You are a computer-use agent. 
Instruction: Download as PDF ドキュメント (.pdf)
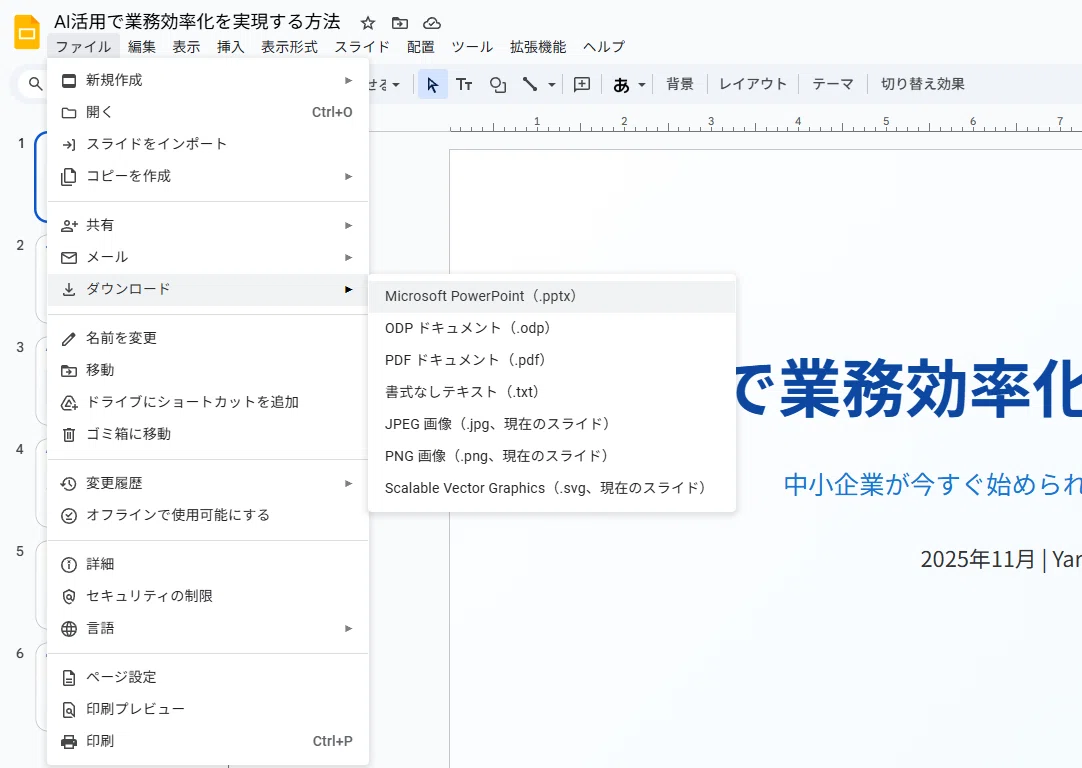pos(552,360)
